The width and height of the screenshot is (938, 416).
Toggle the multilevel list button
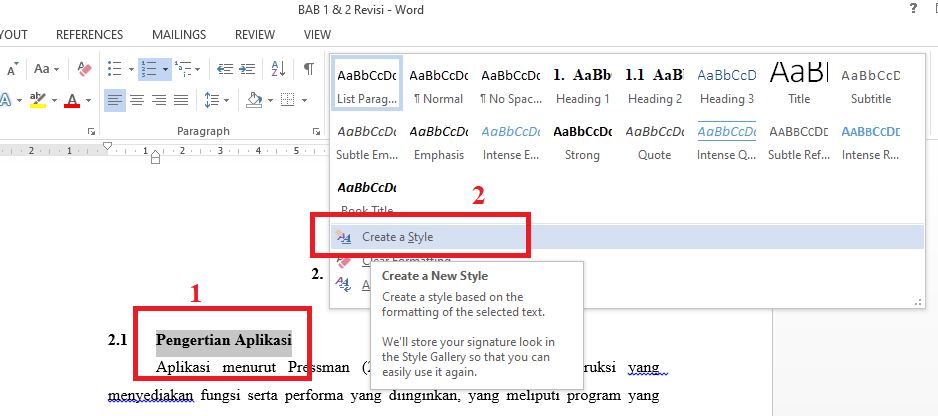[183, 69]
